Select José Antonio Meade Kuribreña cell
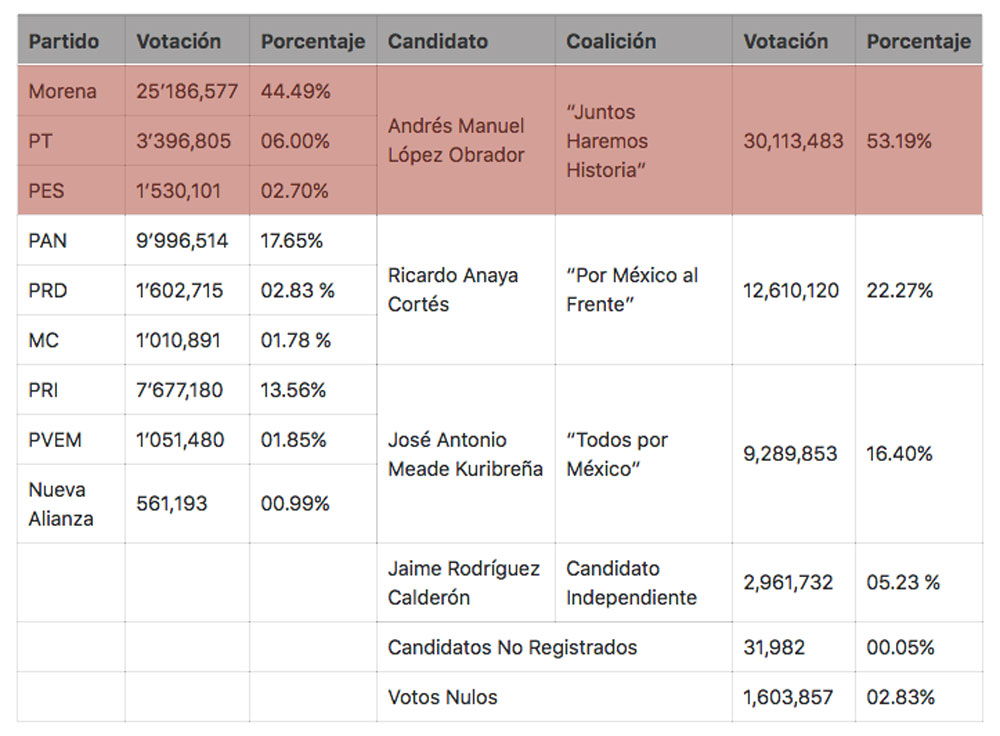1000x736 pixels. [x=466, y=454]
